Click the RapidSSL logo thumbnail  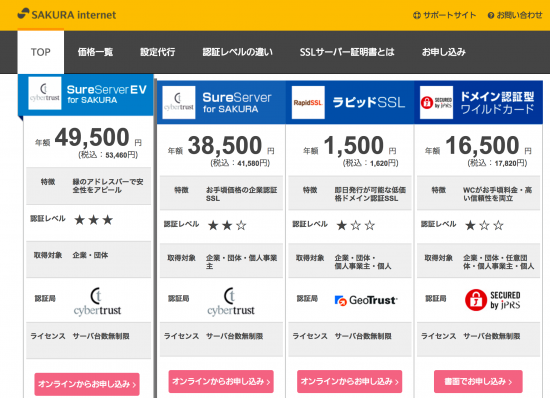(x=308, y=102)
